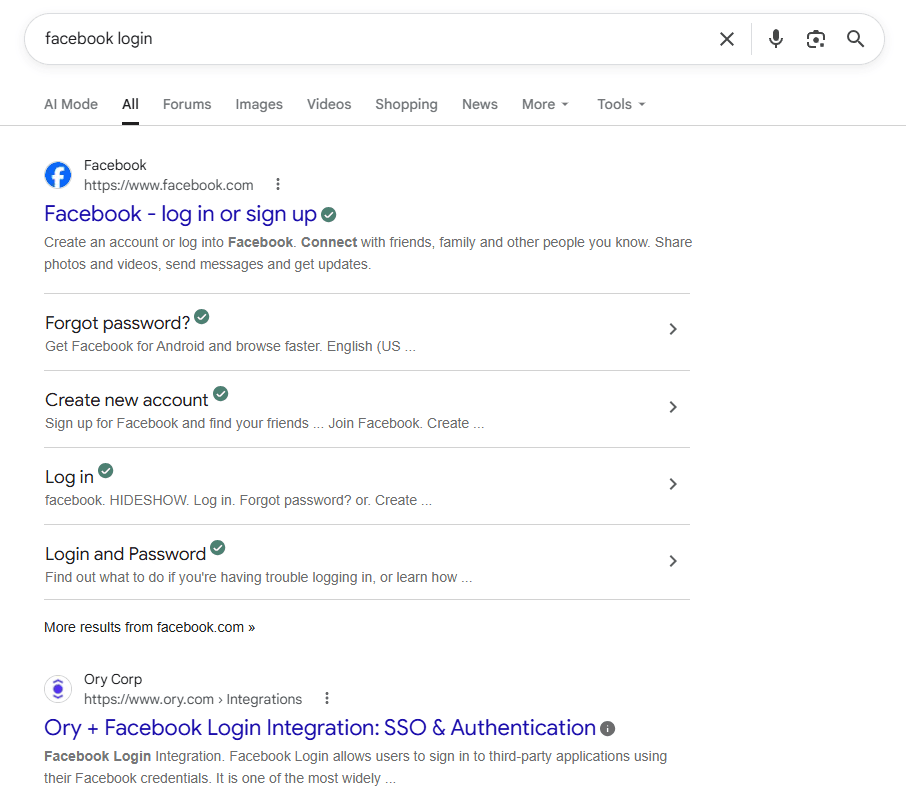
Task: Click the Facebook logo favicon
Action: pos(58,175)
